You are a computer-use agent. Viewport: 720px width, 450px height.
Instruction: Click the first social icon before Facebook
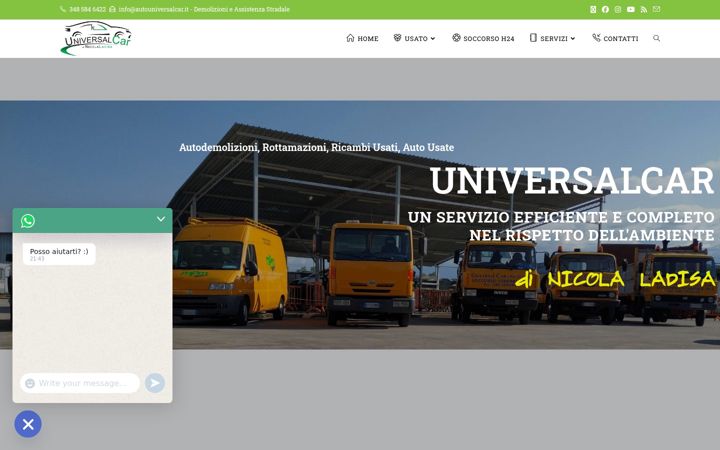[593, 9]
